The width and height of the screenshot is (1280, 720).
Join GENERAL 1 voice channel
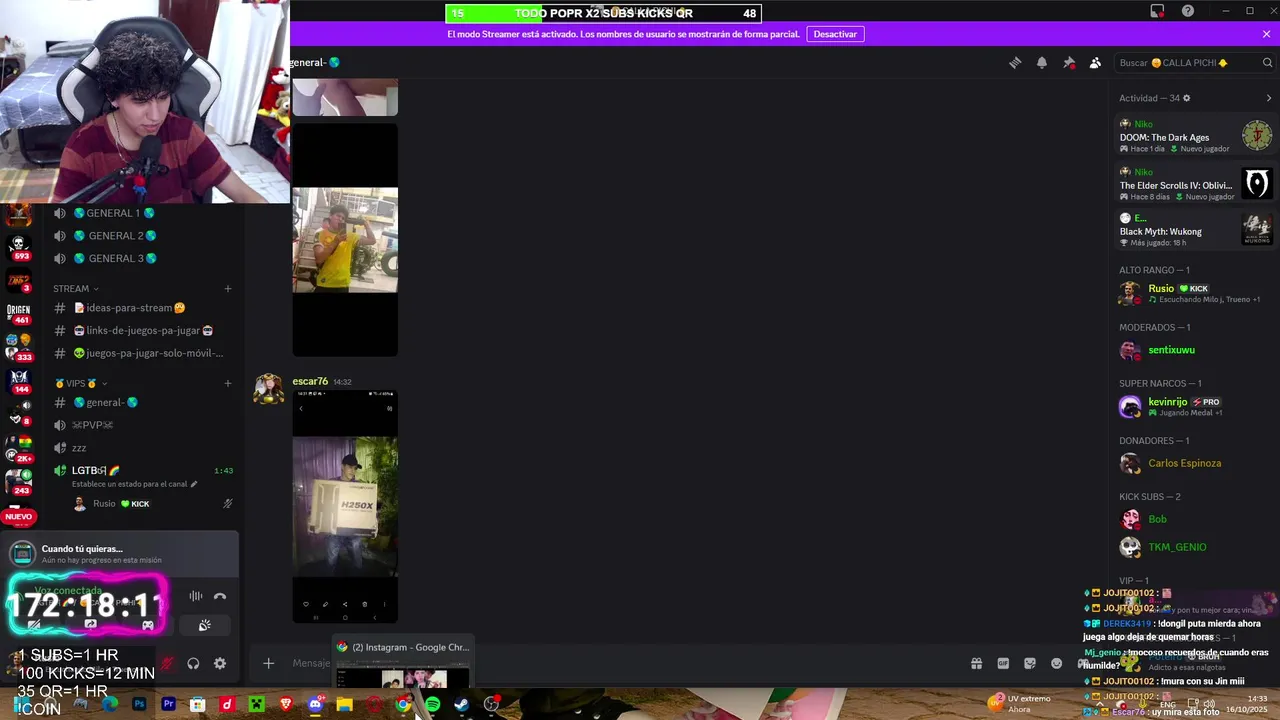[x=140, y=213]
